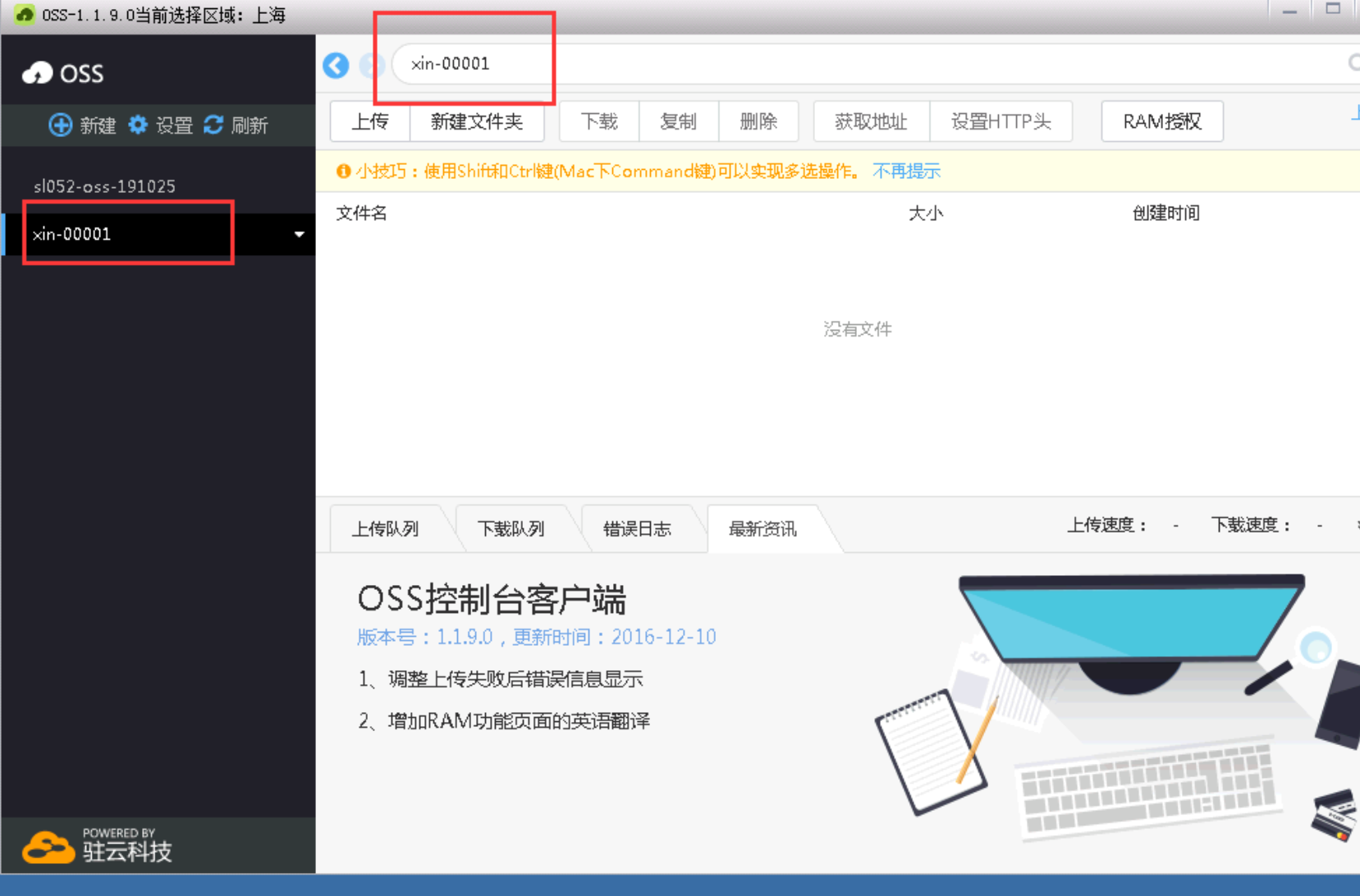
Task: Click the OSS cloud logo
Action: point(37,74)
